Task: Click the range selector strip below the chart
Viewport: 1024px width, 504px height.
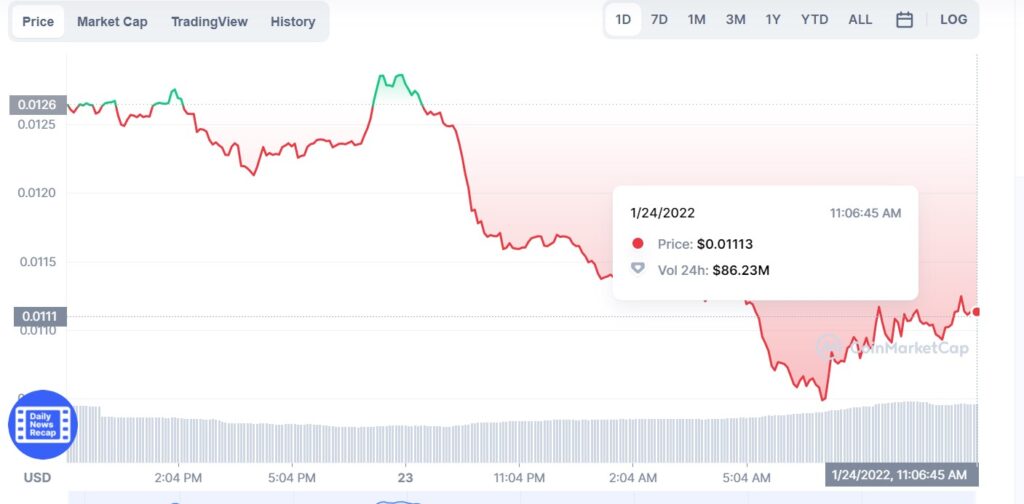Action: (x=522, y=497)
